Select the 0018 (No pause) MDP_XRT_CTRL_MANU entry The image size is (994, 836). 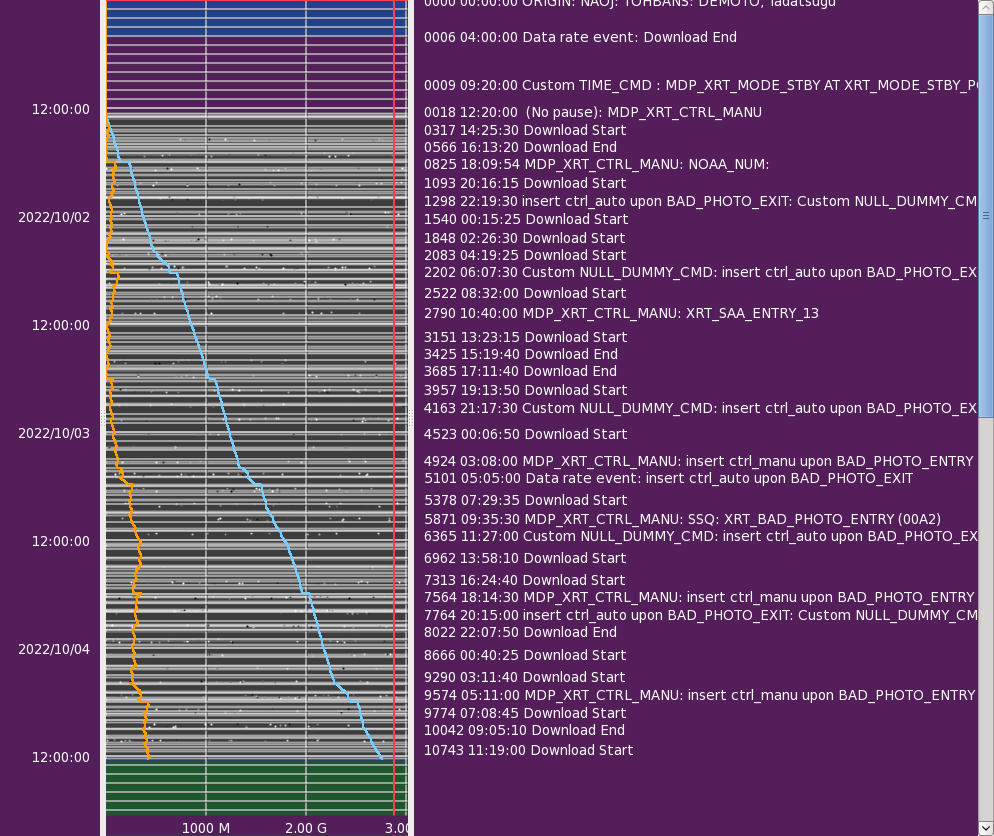593,112
